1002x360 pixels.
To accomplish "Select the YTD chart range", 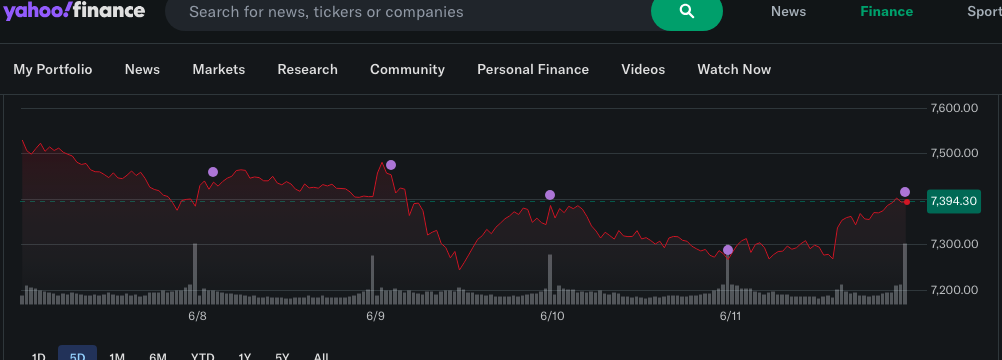I will (203, 356).
